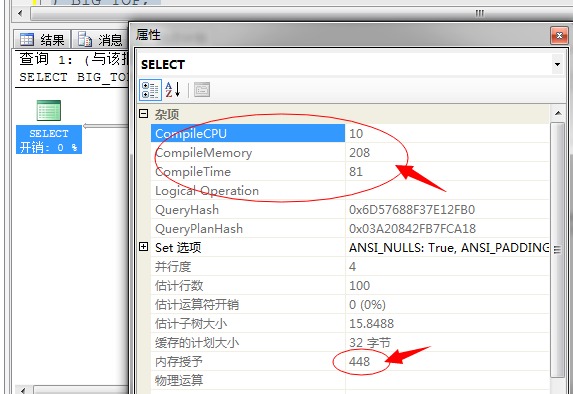Click the CompileTime value 81

pyautogui.click(x=356, y=171)
